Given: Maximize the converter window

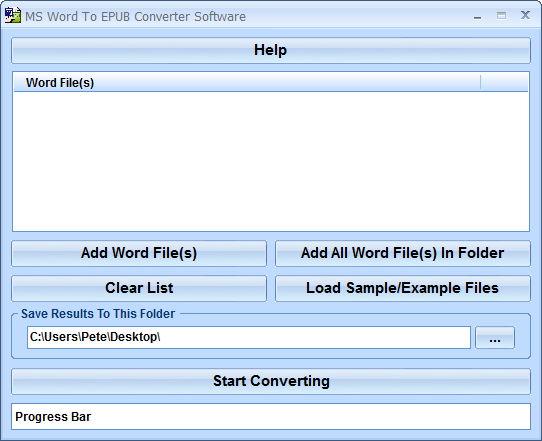Looking at the screenshot, I should pos(501,16).
